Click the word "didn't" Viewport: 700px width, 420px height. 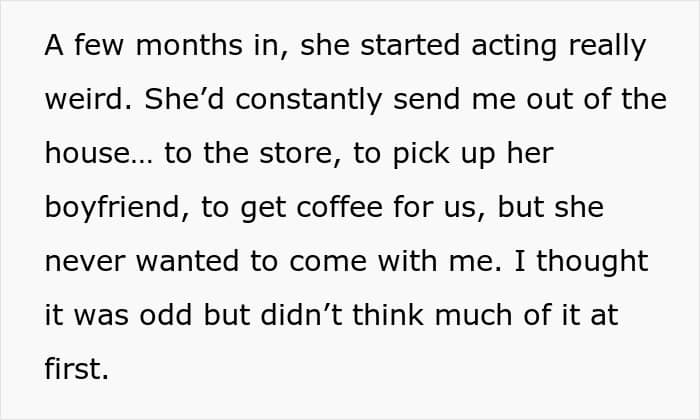[x=301, y=315]
